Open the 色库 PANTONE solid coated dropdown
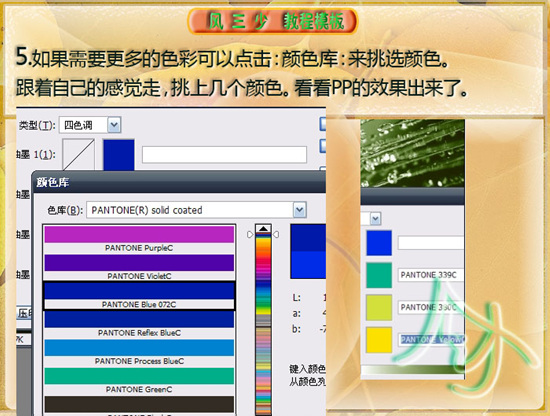550x416 pixels. (196, 210)
